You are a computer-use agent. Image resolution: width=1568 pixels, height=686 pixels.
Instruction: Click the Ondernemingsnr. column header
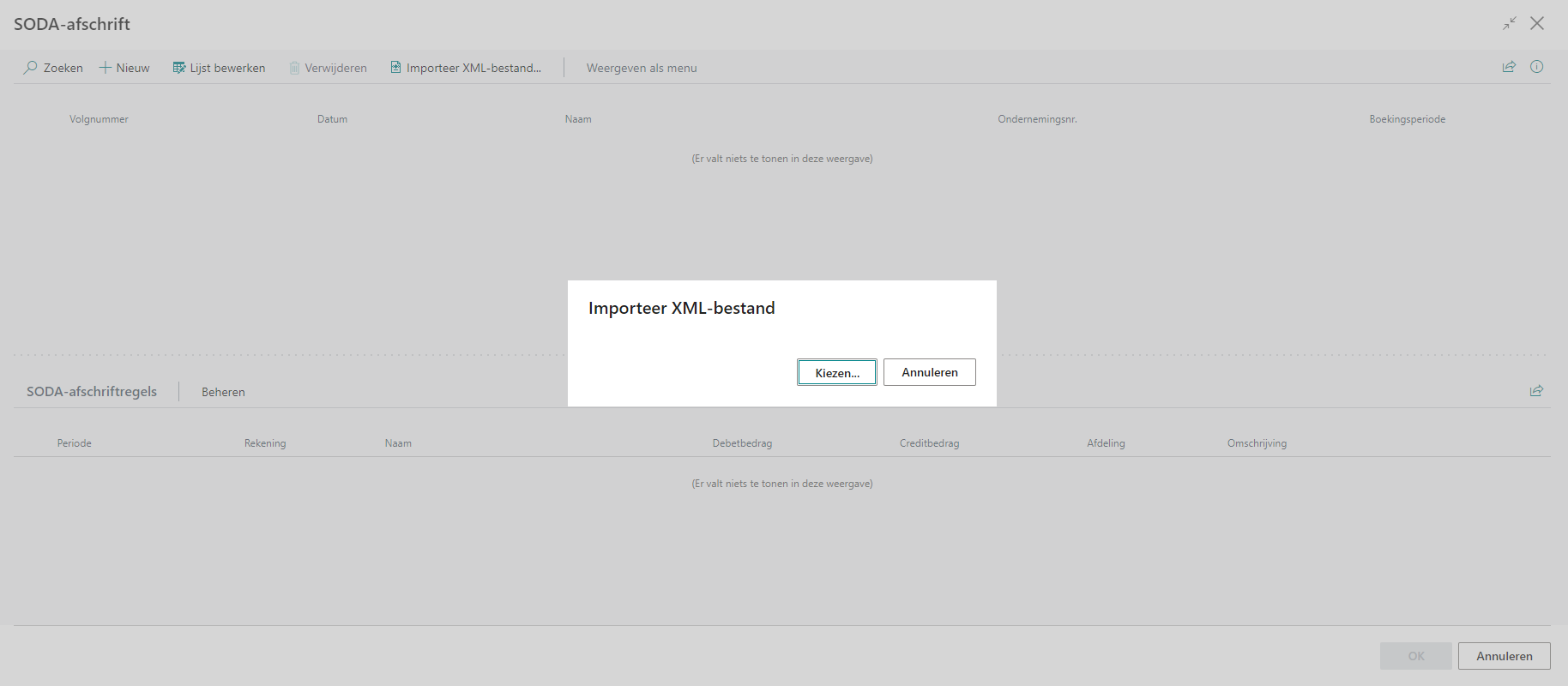click(x=1037, y=119)
